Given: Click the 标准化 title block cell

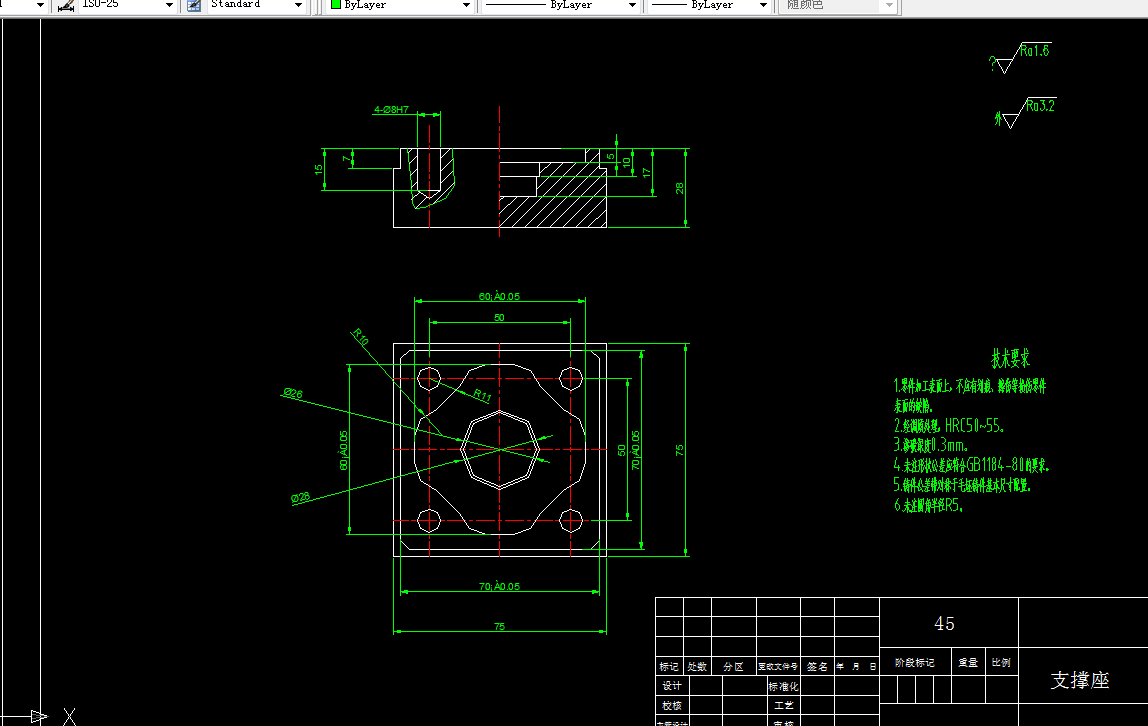Looking at the screenshot, I should tap(783, 686).
